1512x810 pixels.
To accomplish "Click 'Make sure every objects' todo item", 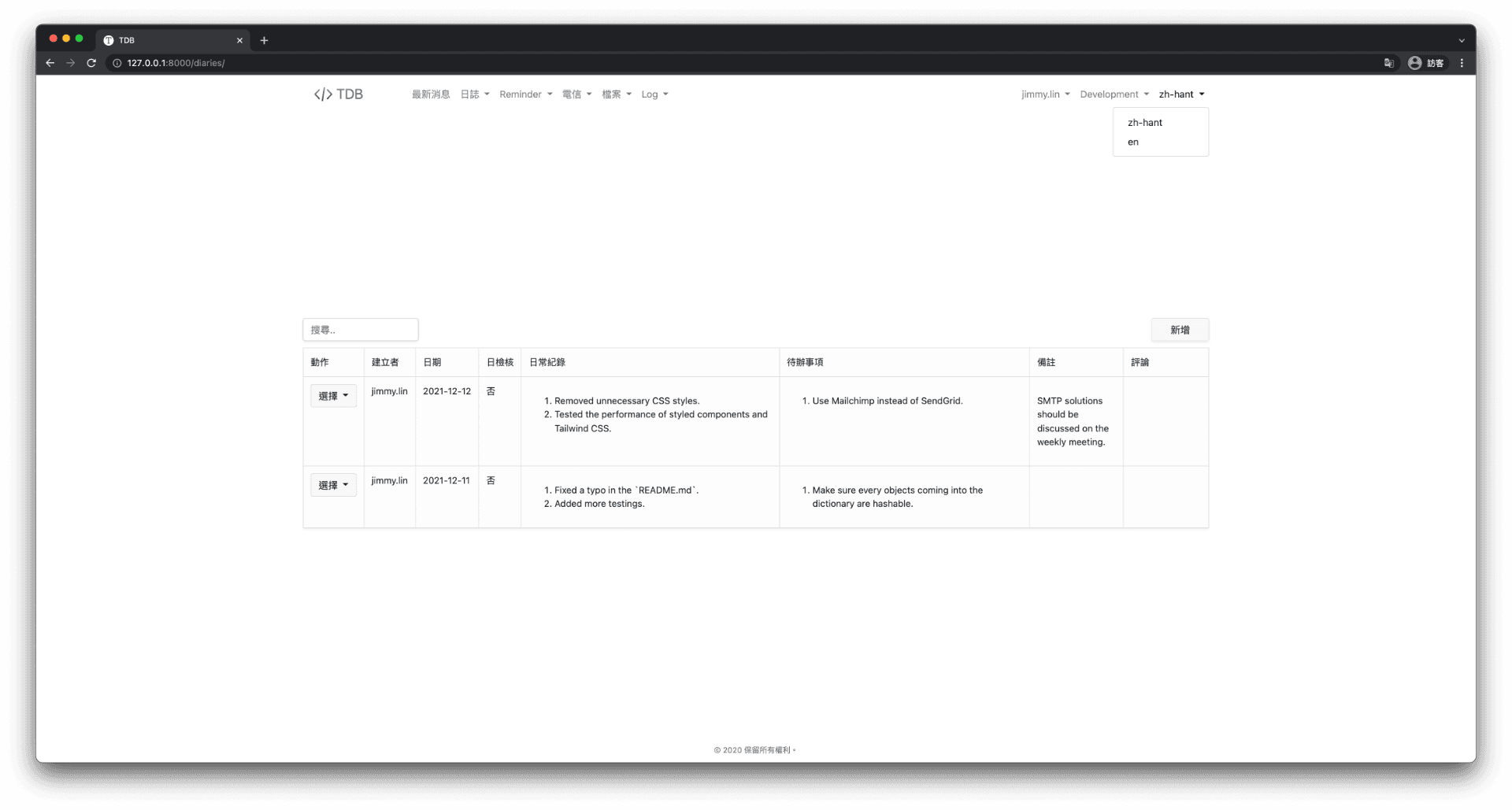I will point(898,497).
